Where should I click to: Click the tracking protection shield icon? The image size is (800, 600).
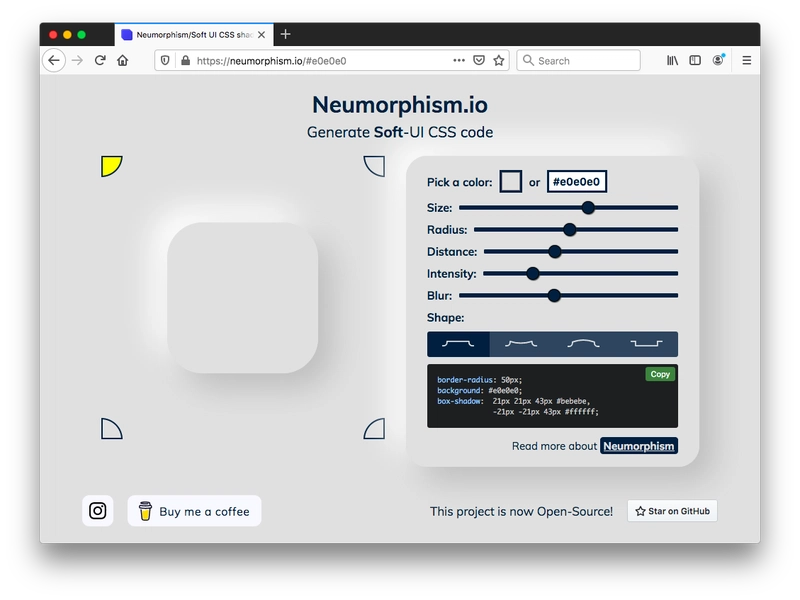[x=165, y=61]
